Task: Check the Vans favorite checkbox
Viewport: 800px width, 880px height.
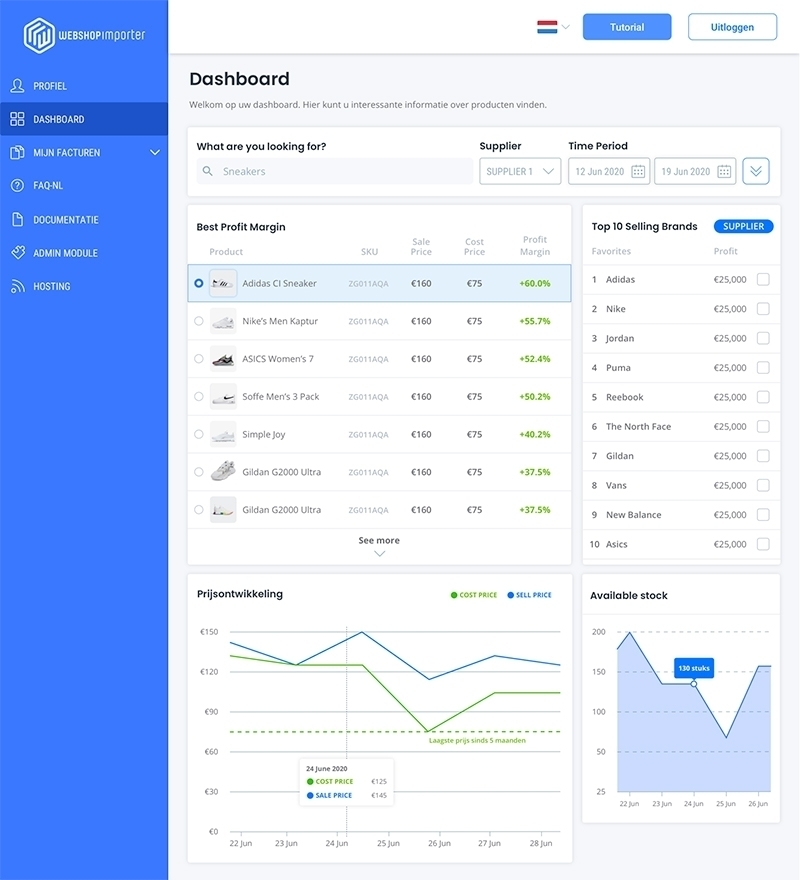Action: [763, 485]
